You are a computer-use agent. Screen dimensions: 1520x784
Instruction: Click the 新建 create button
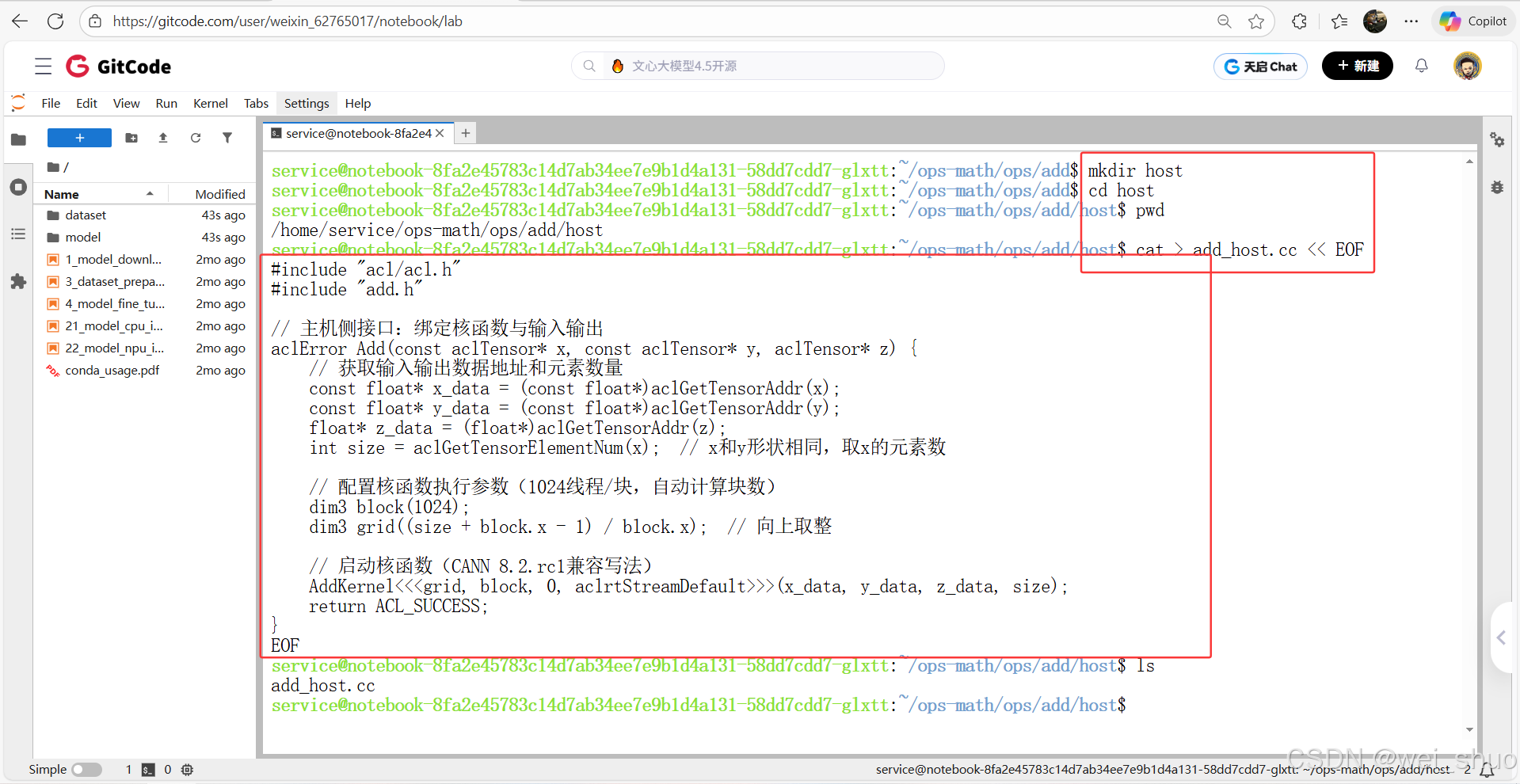pos(1358,66)
